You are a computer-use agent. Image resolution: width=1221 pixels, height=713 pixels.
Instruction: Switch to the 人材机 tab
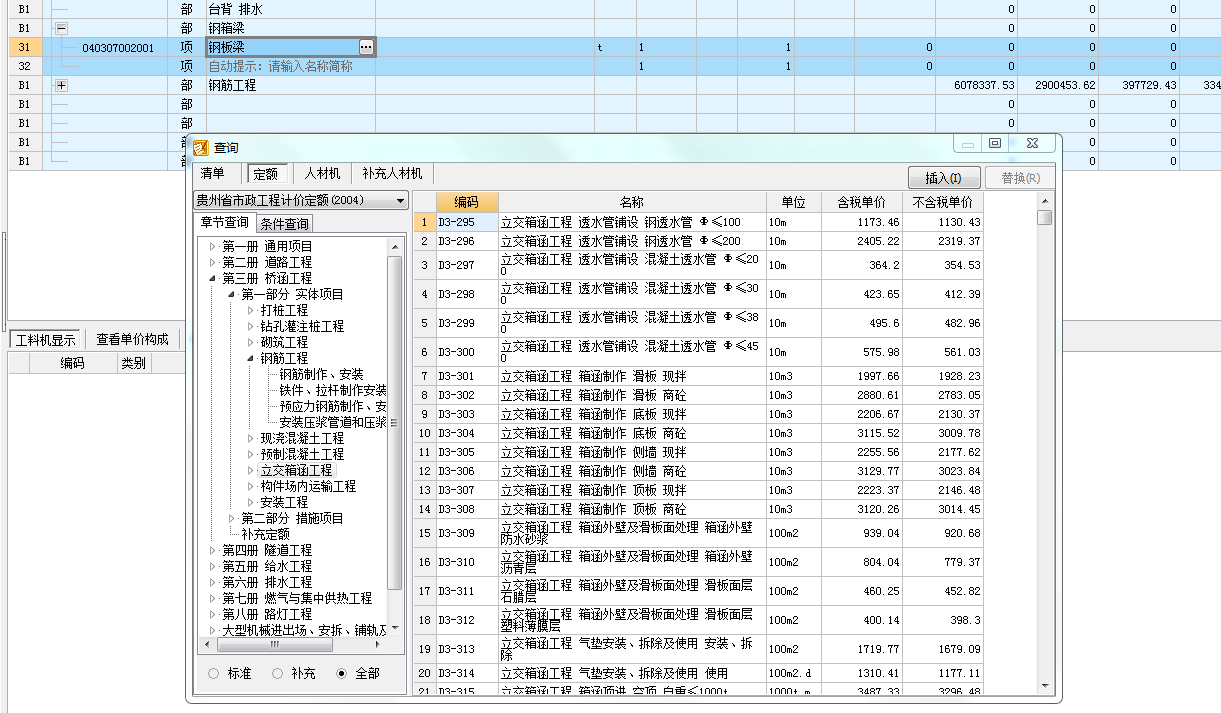tap(322, 174)
